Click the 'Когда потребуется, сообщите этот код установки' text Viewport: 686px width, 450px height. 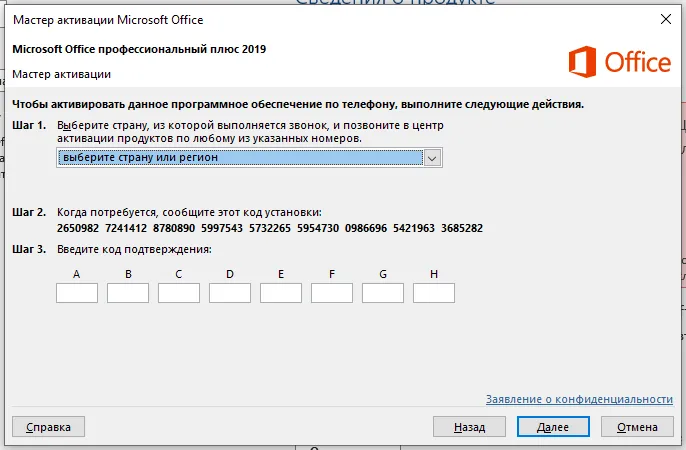pos(189,213)
